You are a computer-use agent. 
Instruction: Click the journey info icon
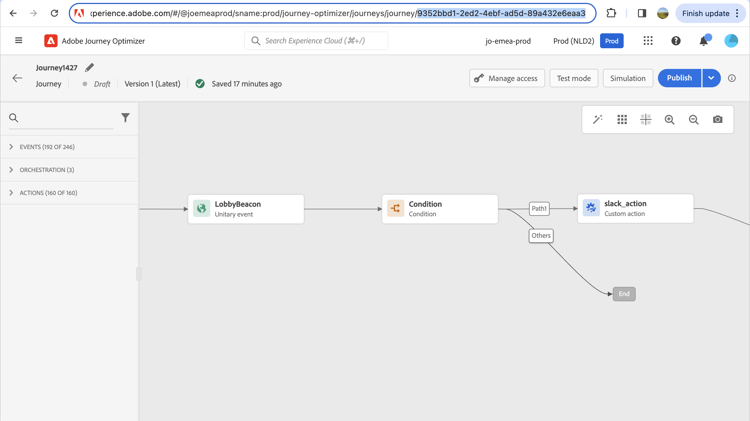pos(732,78)
